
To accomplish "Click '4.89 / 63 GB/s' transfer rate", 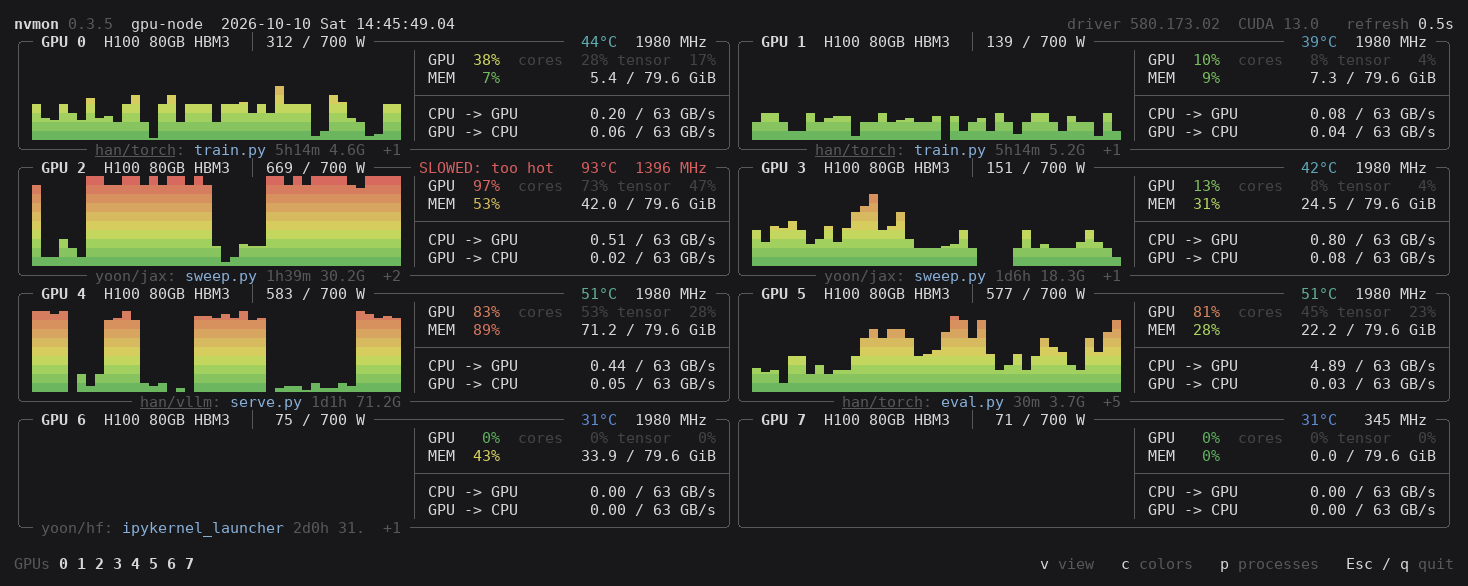I will (1373, 366).
